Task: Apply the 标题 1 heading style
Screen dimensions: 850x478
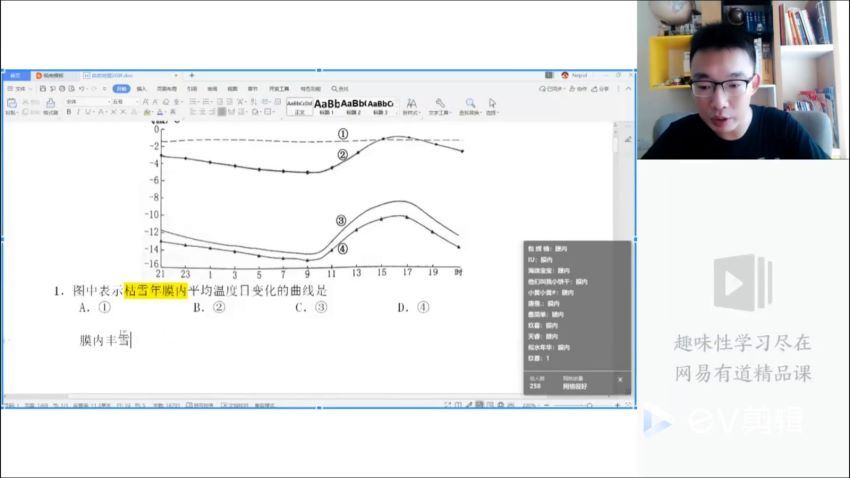Action: coord(326,107)
